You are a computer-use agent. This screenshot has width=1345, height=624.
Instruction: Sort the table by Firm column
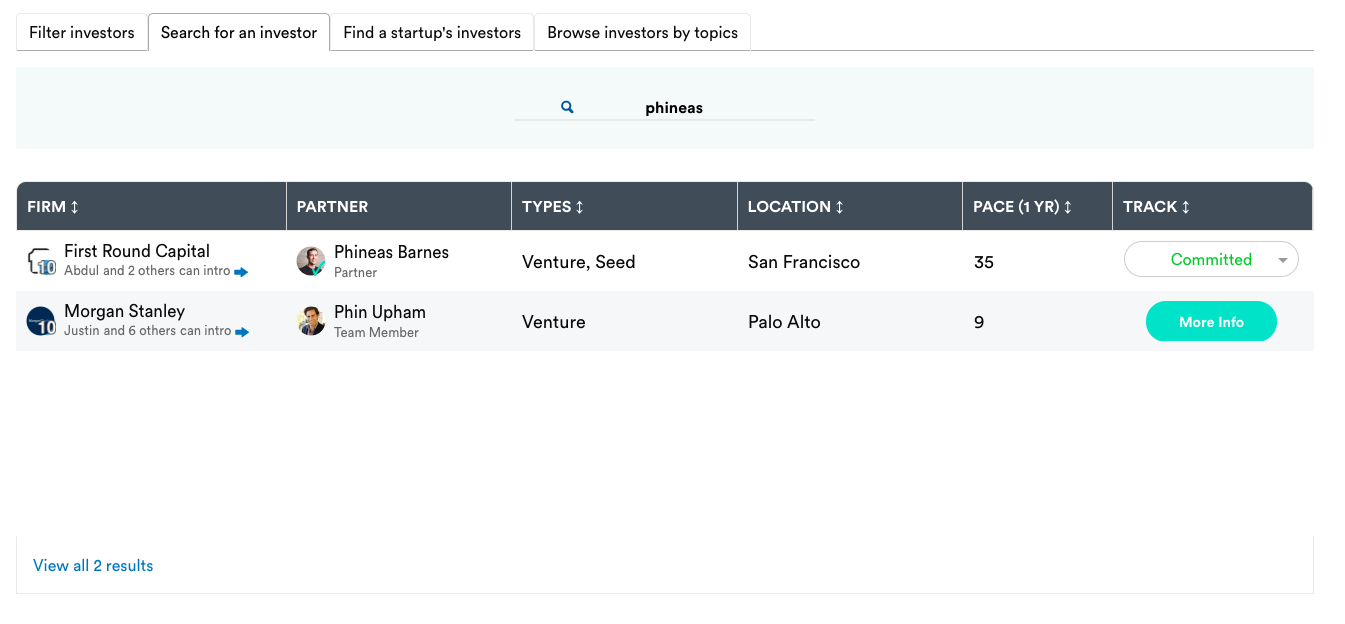[53, 207]
